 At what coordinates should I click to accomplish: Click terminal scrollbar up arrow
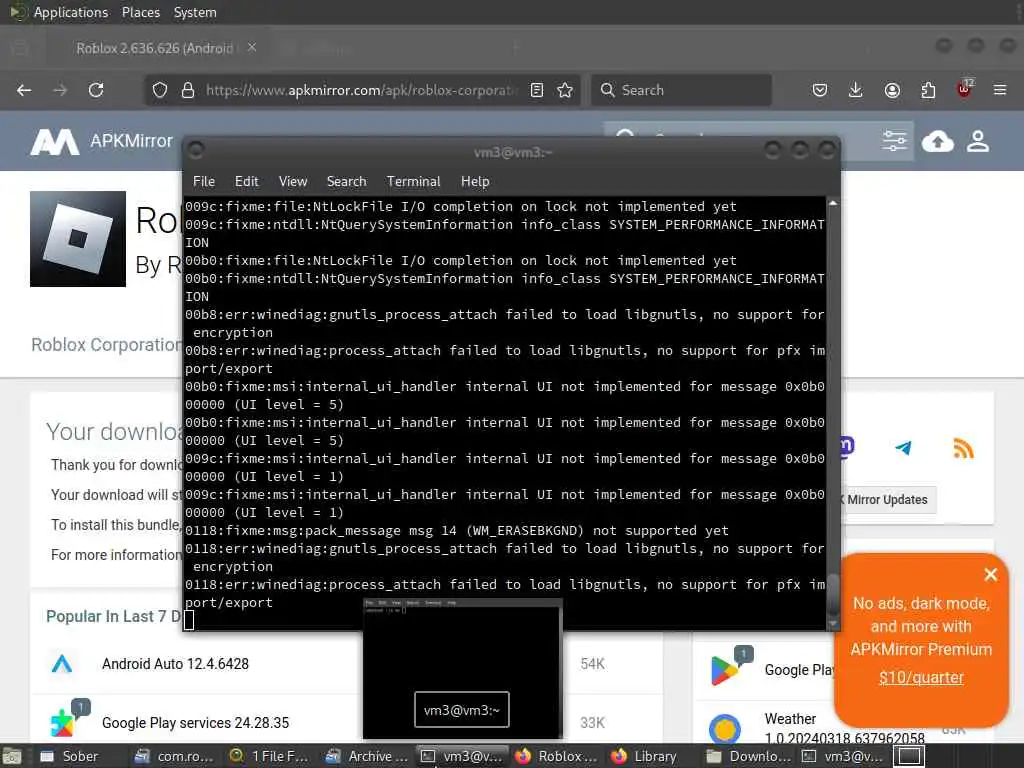(x=833, y=203)
